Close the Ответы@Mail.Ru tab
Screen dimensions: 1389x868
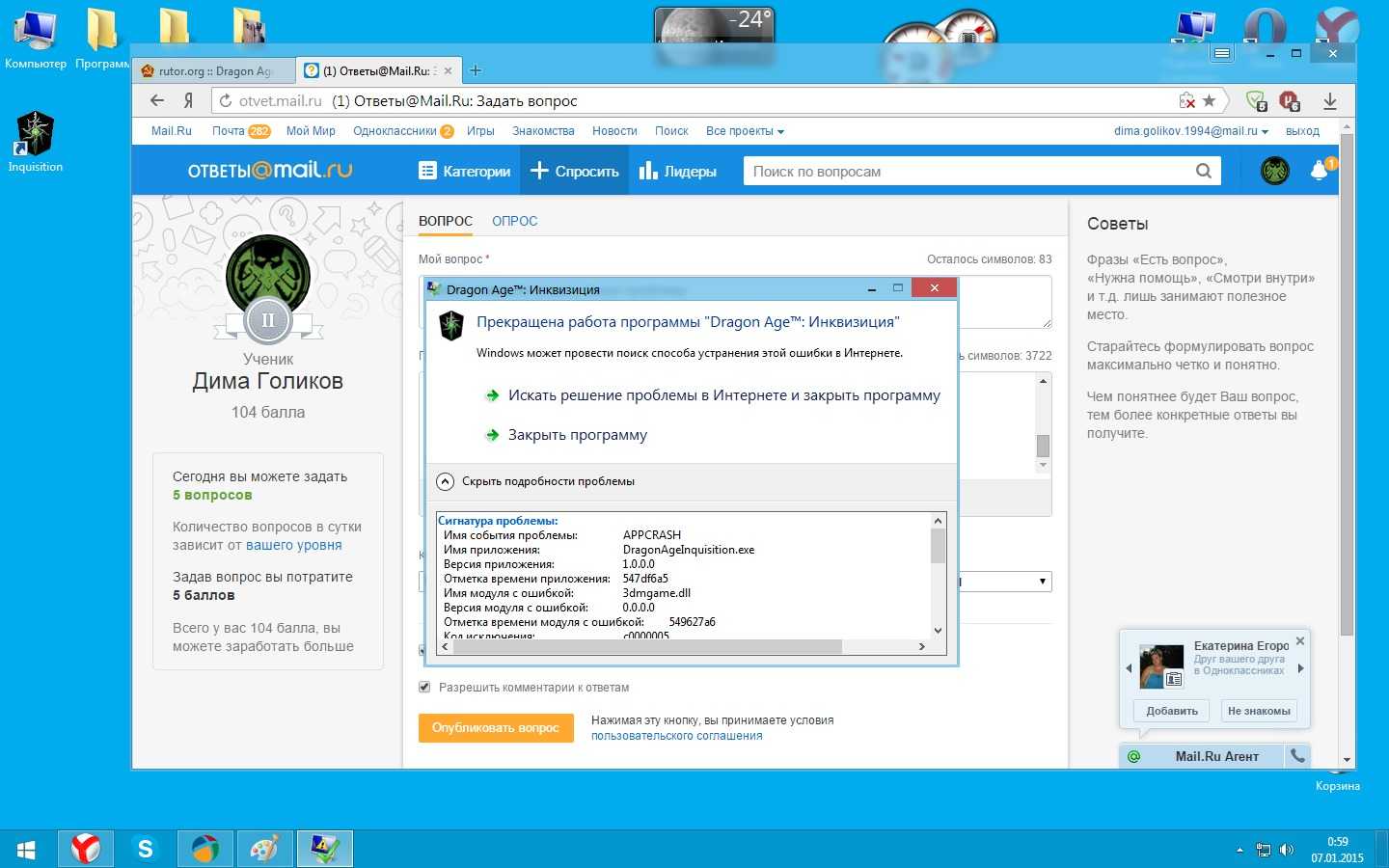click(448, 70)
